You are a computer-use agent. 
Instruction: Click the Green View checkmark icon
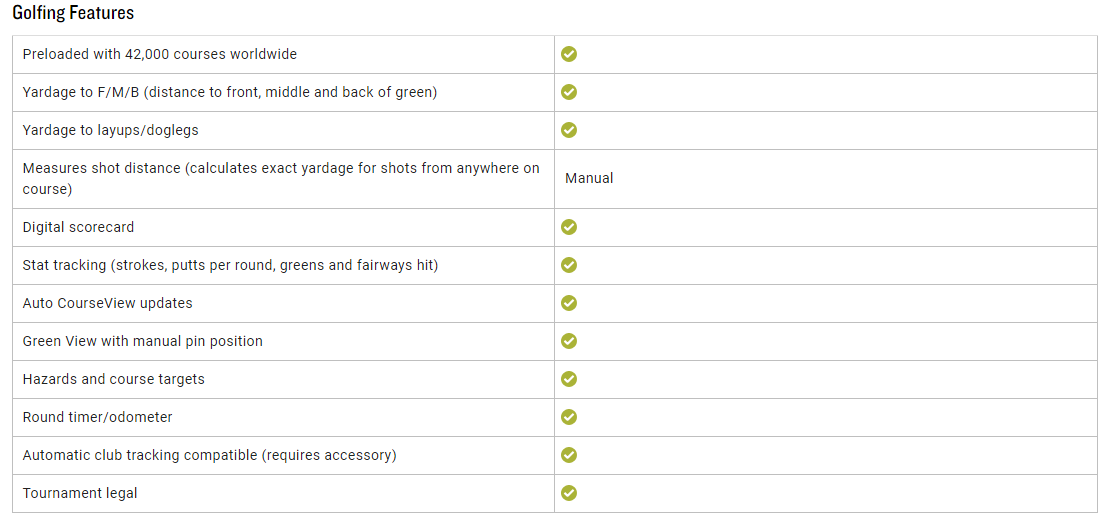(569, 341)
